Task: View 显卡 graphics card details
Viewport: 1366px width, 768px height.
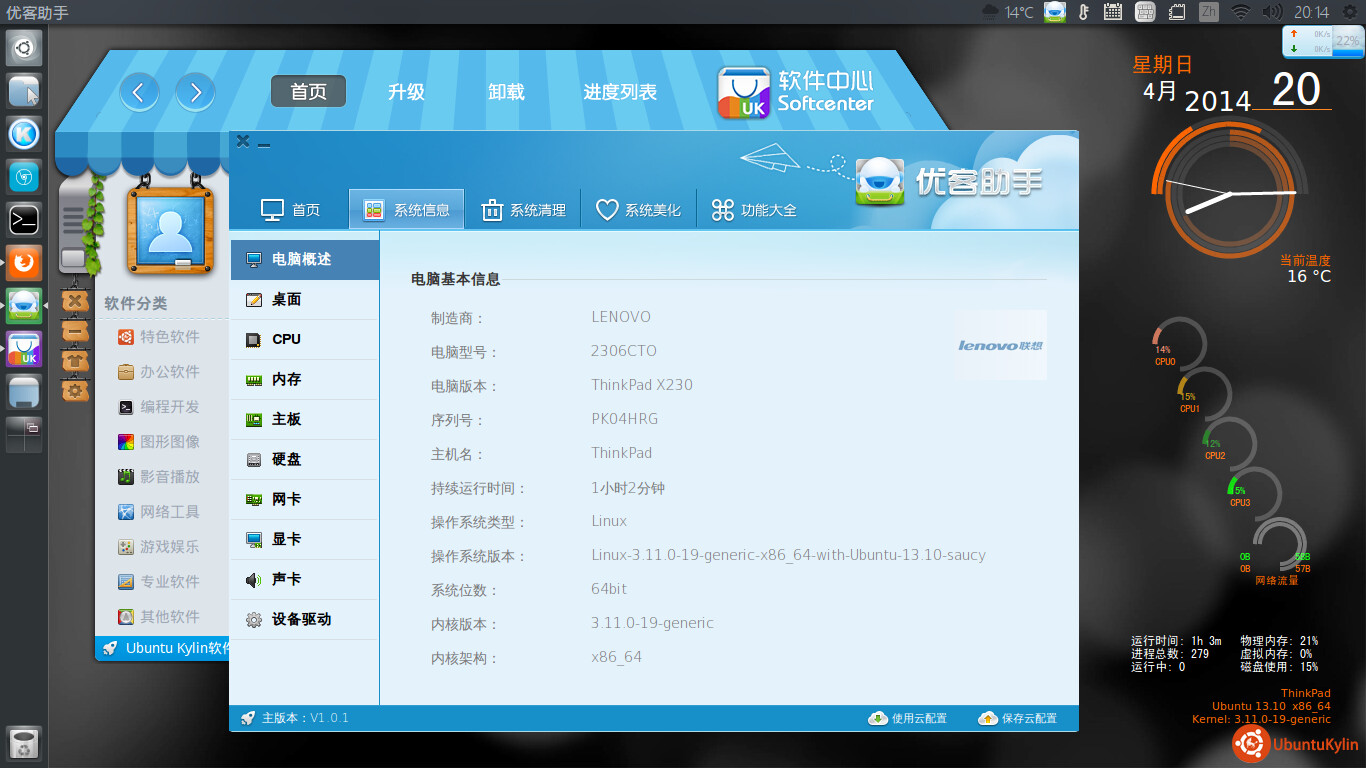Action: pos(286,539)
